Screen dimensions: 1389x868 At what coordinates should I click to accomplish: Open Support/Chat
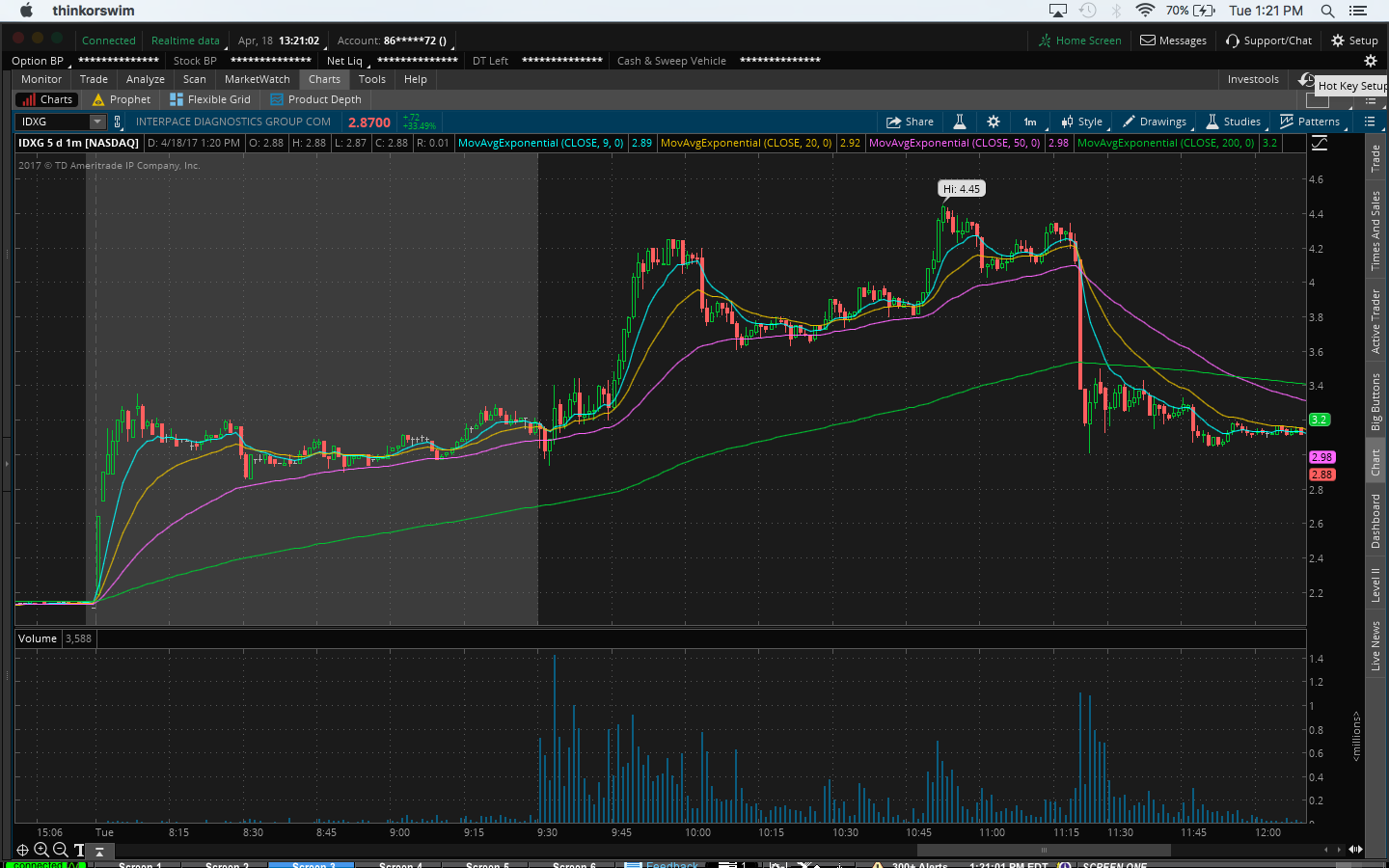click(x=1269, y=41)
